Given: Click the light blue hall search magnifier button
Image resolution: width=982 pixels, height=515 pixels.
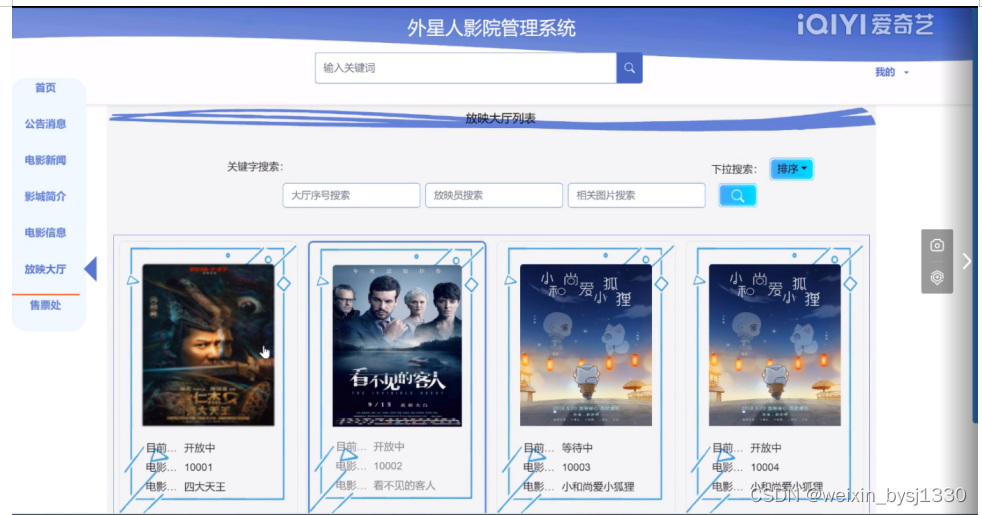Looking at the screenshot, I should point(738,195).
